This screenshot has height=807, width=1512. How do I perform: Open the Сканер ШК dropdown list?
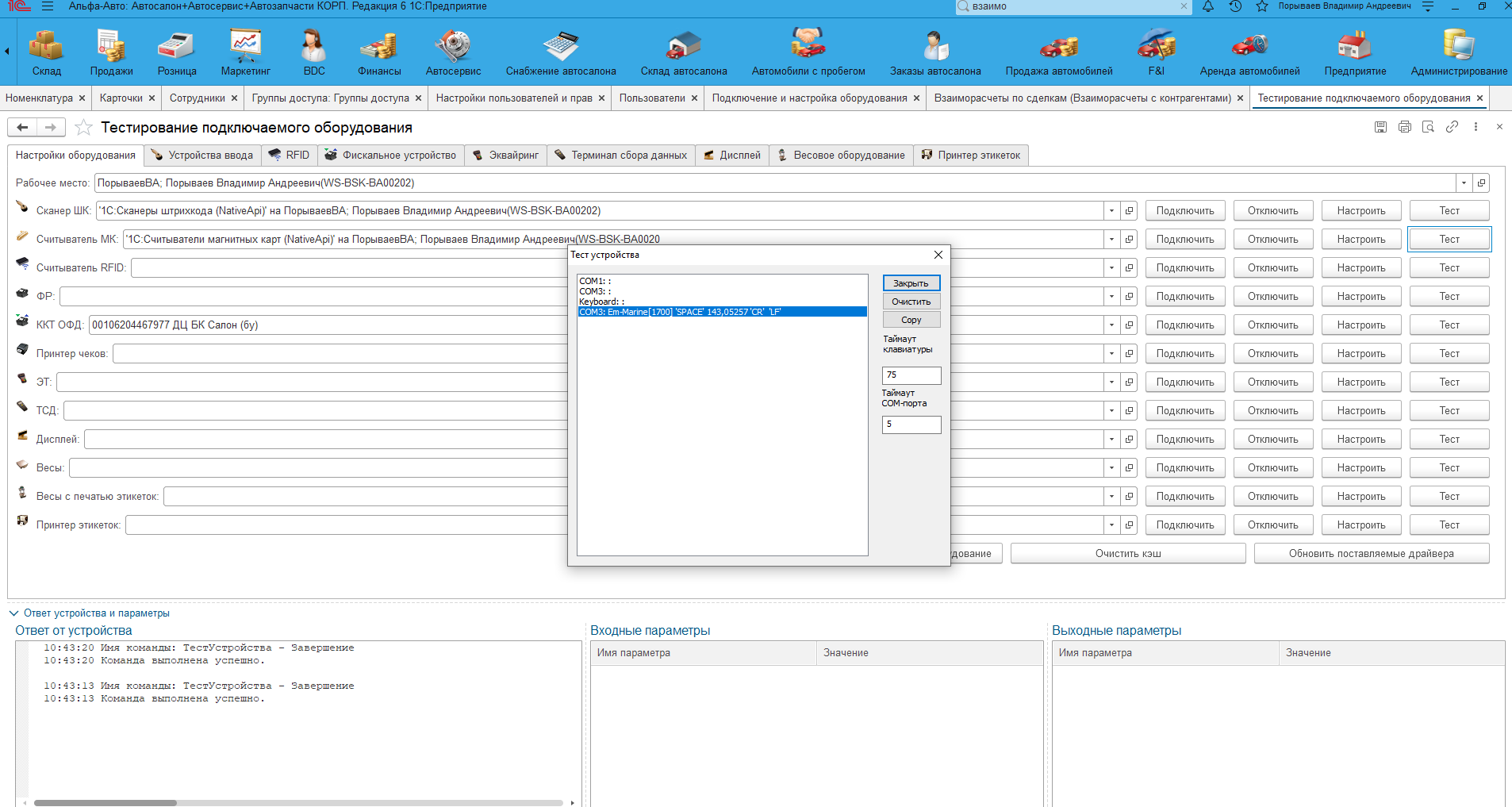click(x=1111, y=211)
